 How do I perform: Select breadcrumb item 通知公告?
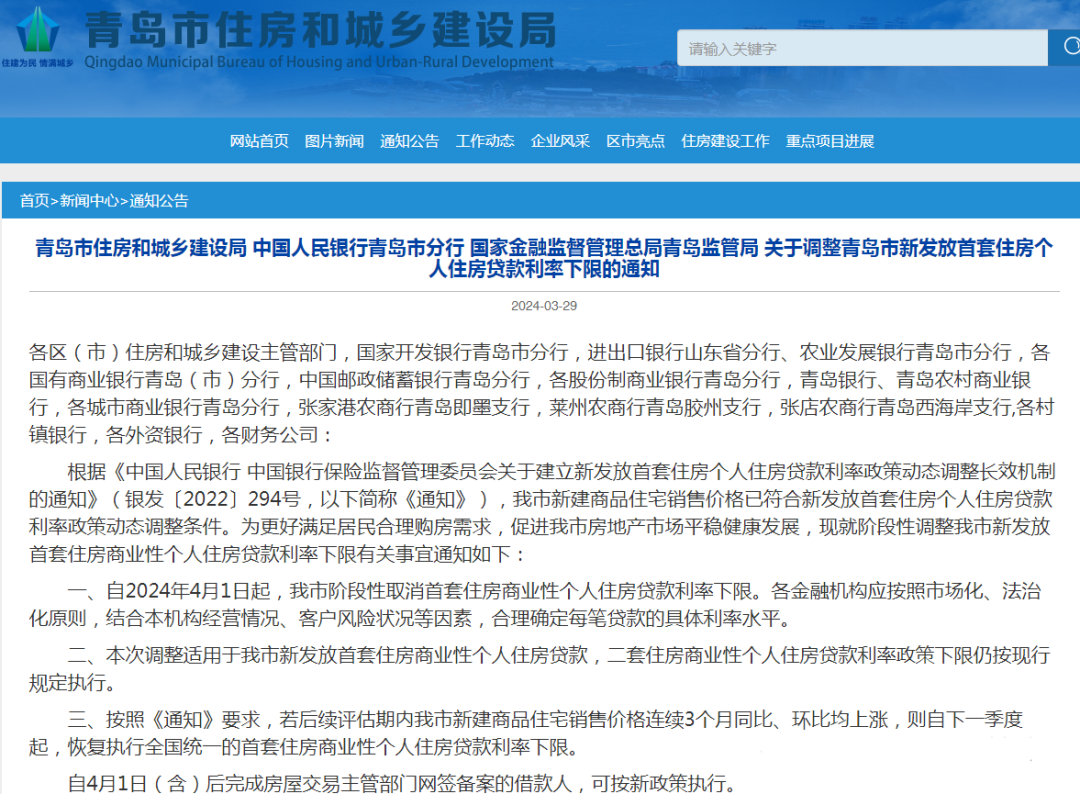click(159, 200)
